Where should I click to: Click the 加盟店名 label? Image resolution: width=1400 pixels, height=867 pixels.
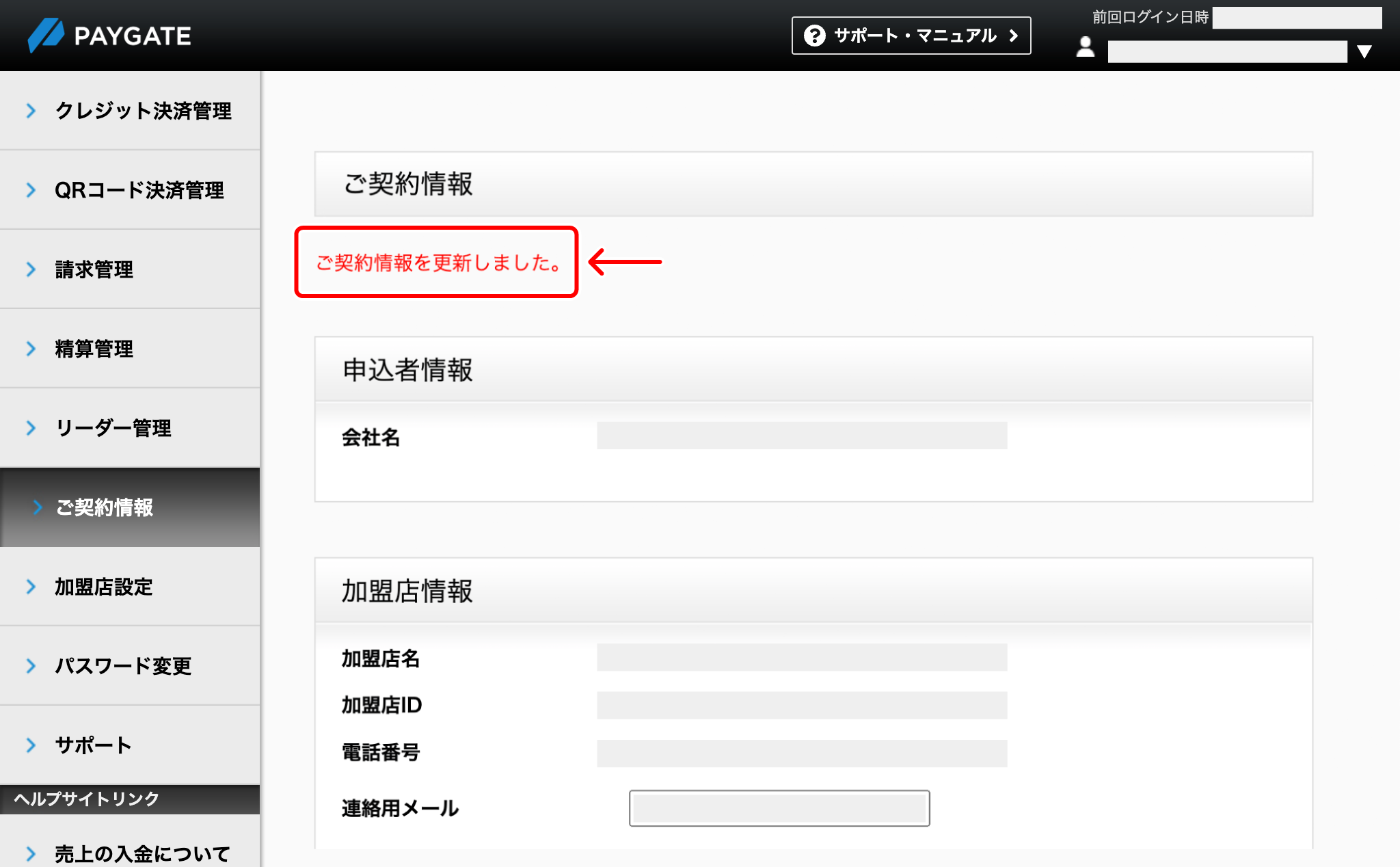click(x=381, y=658)
